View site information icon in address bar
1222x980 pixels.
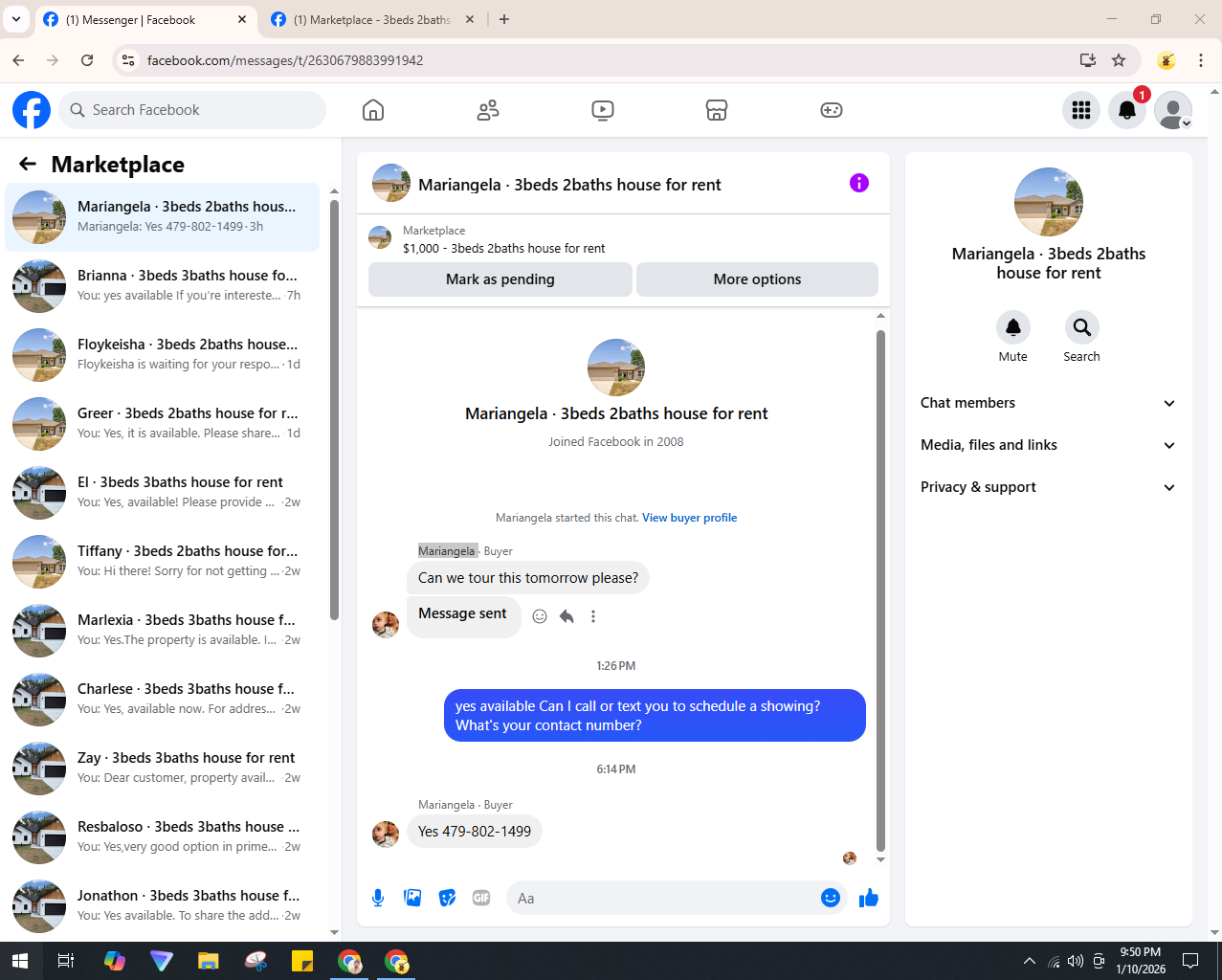pyautogui.click(x=128, y=60)
